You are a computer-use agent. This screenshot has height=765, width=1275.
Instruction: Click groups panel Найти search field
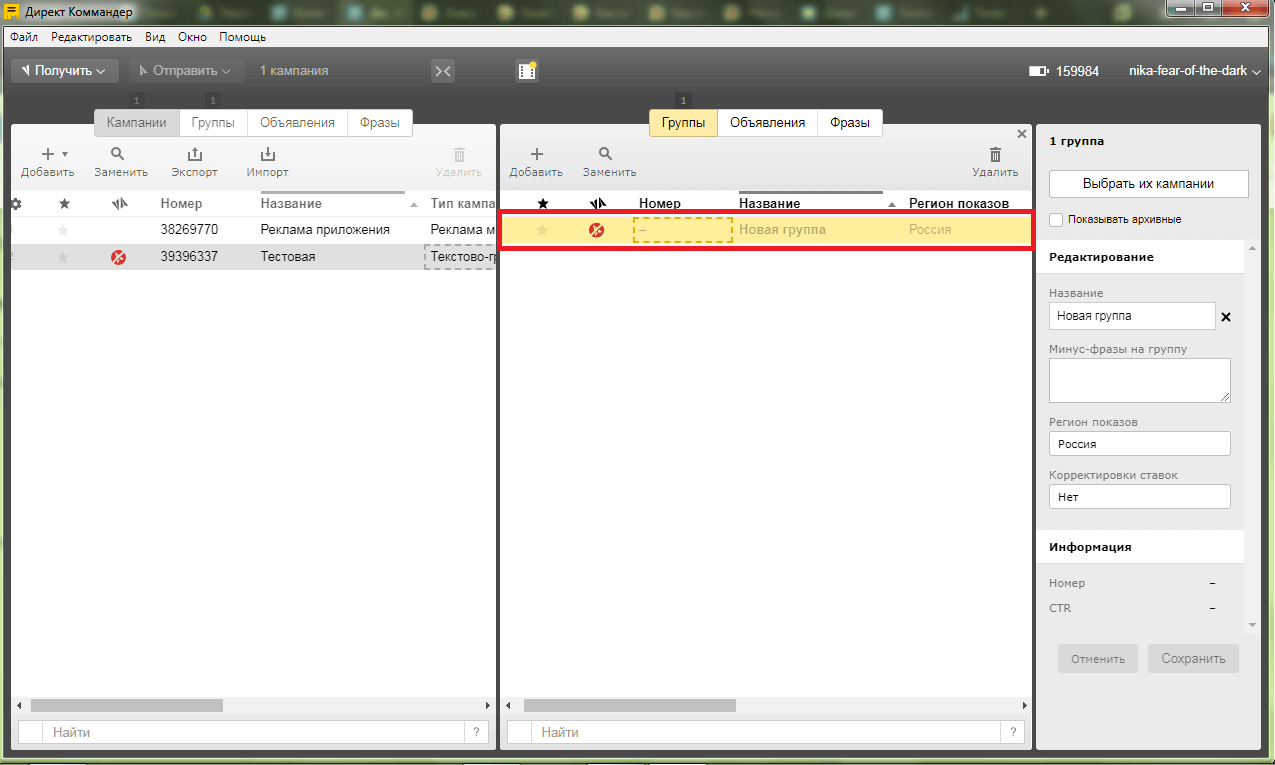coord(765,733)
